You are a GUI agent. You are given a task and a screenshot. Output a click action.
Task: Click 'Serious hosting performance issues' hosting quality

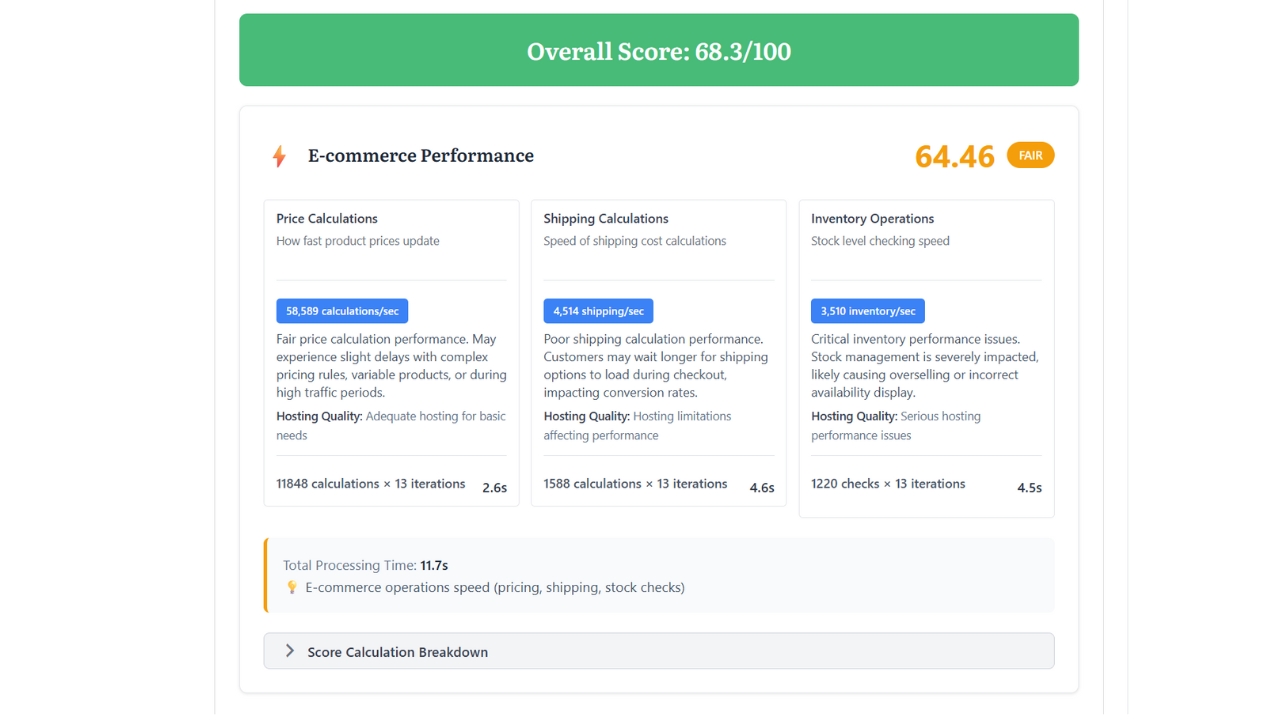[896, 426]
